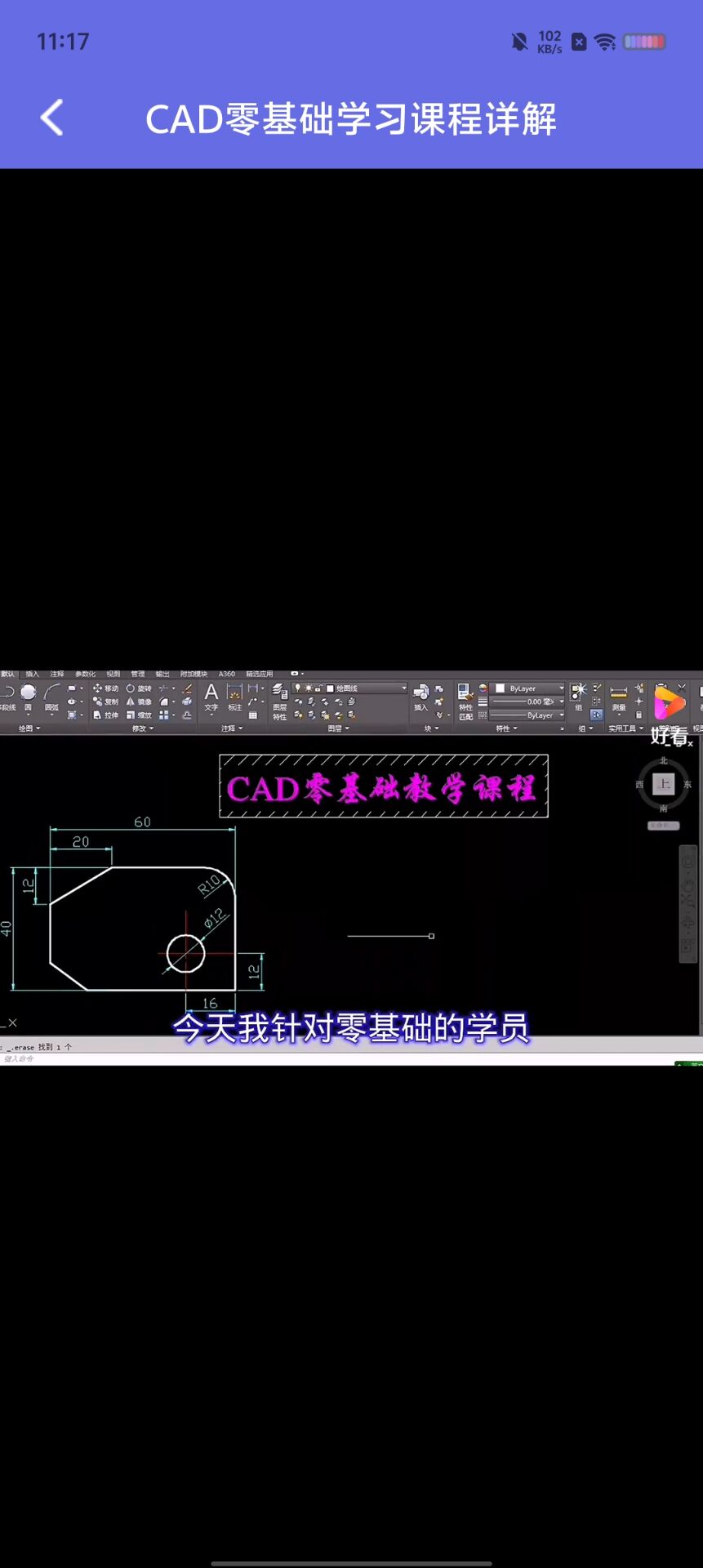The width and height of the screenshot is (703, 1568).
Task: Click Match Properties (特性匹配)
Action: point(465,702)
